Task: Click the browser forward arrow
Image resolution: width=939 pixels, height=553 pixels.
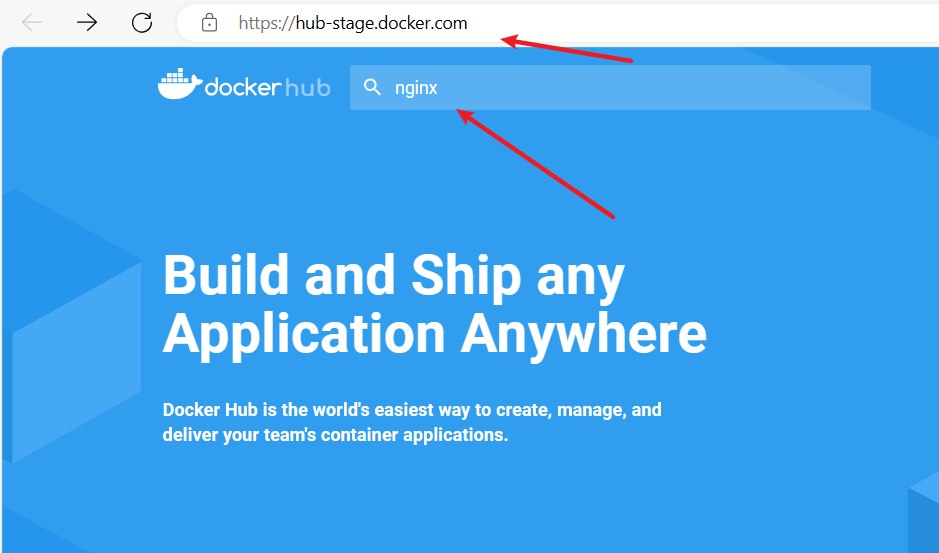Action: point(87,23)
